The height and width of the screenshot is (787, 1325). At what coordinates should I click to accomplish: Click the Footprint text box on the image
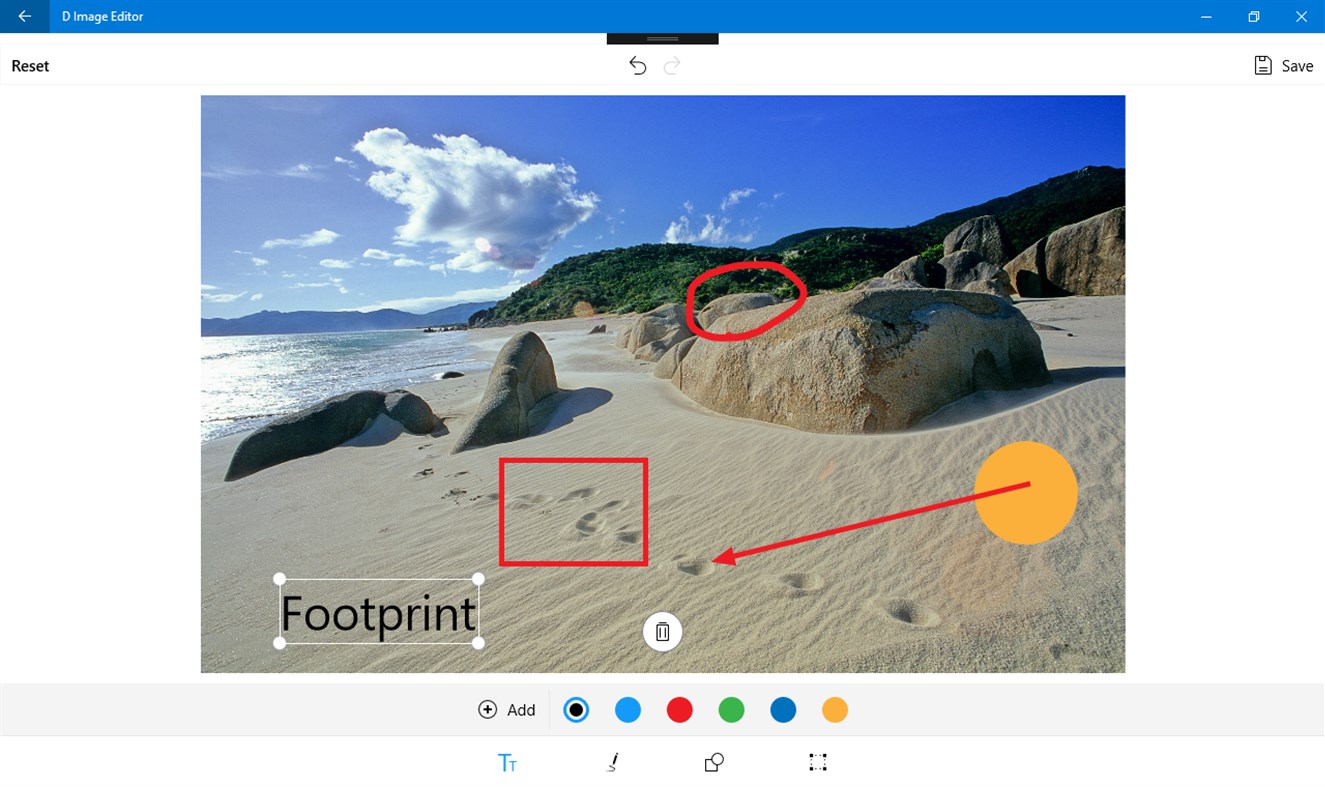379,611
